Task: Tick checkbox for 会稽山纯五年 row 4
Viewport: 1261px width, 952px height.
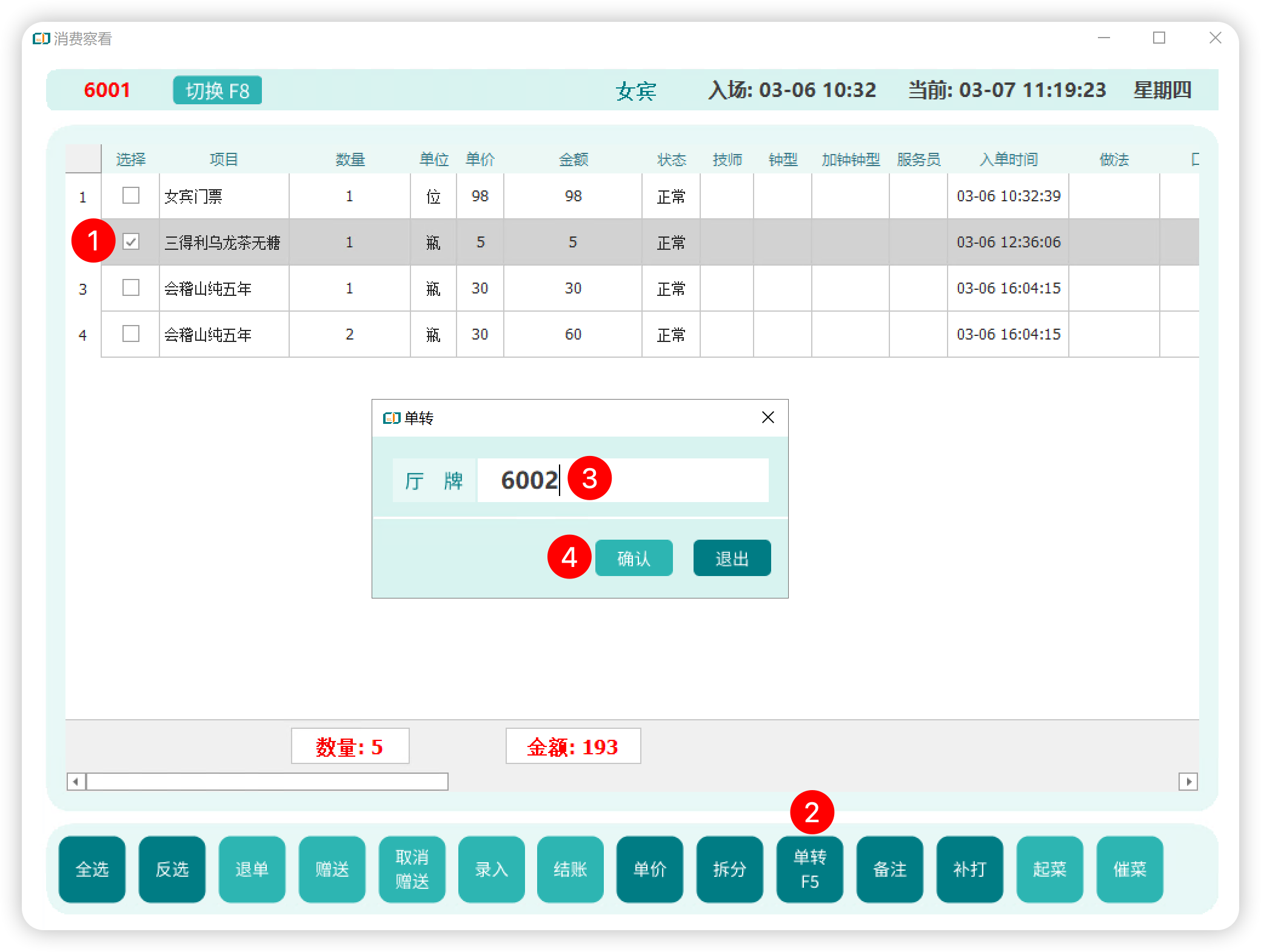Action: point(131,334)
